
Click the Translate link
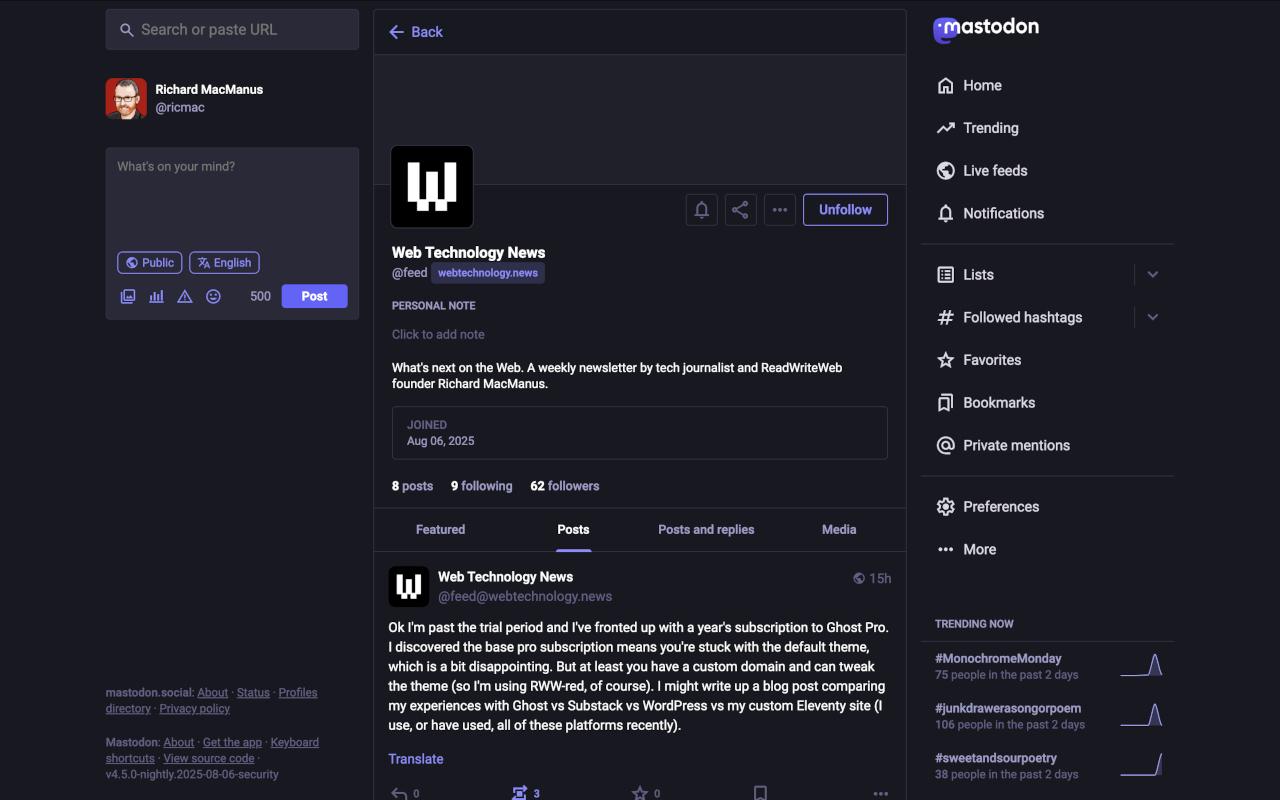(x=416, y=759)
